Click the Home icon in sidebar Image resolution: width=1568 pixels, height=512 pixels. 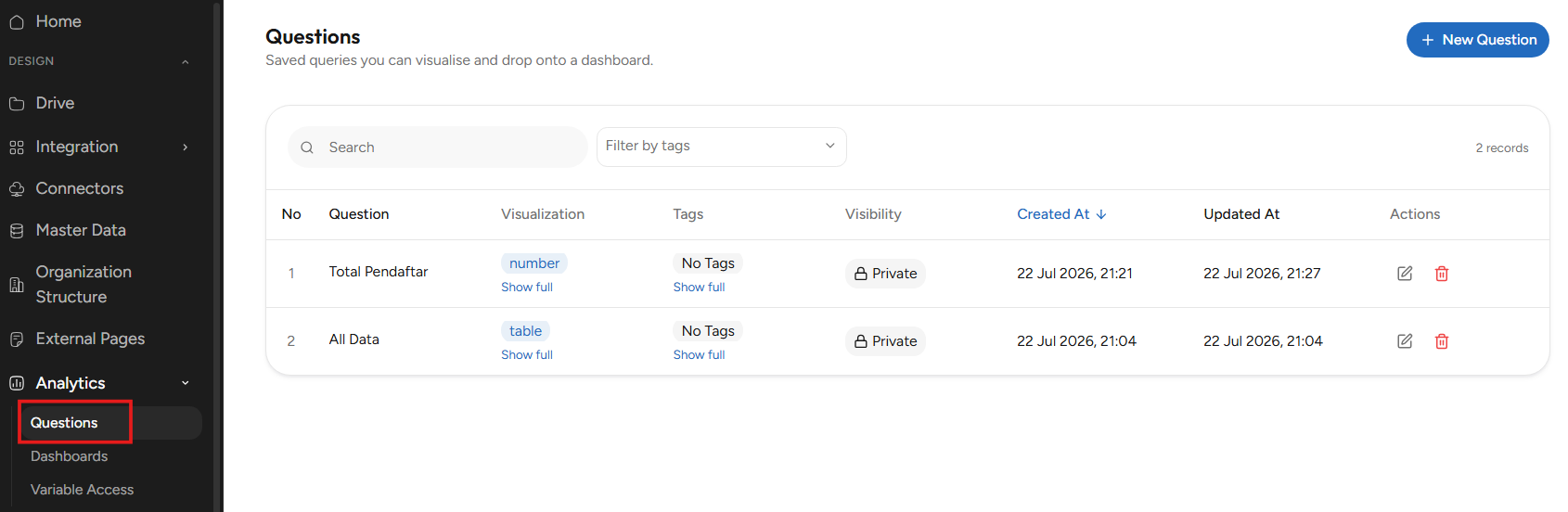[17, 22]
